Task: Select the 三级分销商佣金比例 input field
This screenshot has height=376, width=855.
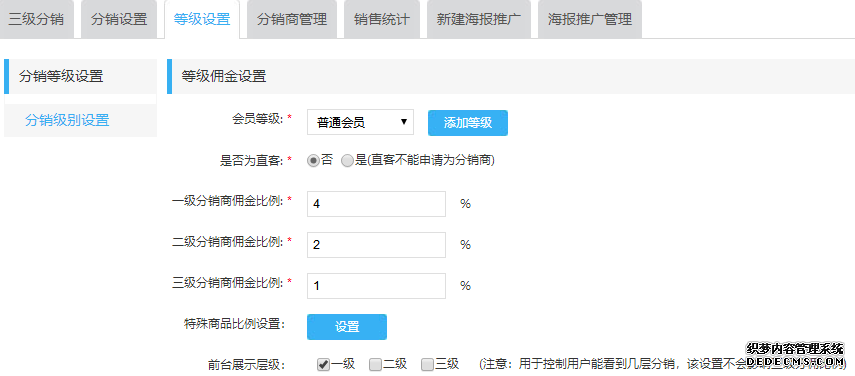Action: click(376, 286)
